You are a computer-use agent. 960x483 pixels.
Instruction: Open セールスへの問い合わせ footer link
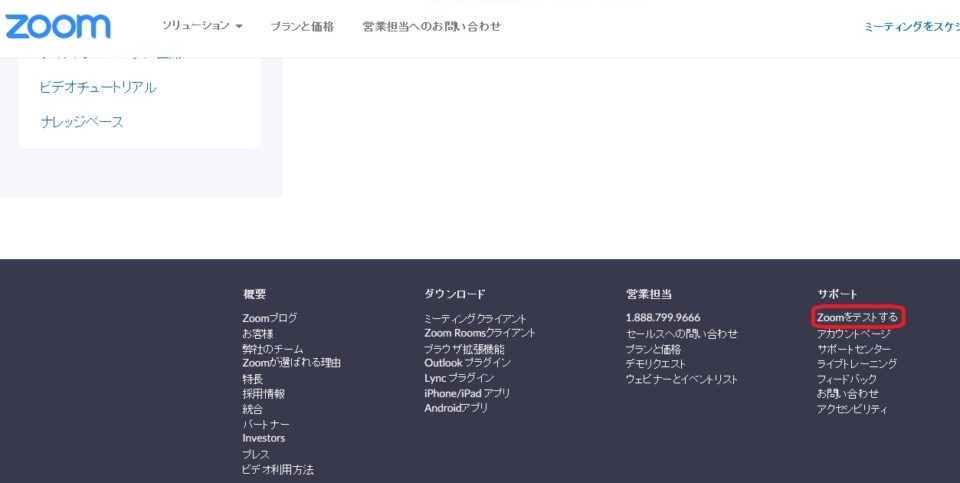coord(682,334)
